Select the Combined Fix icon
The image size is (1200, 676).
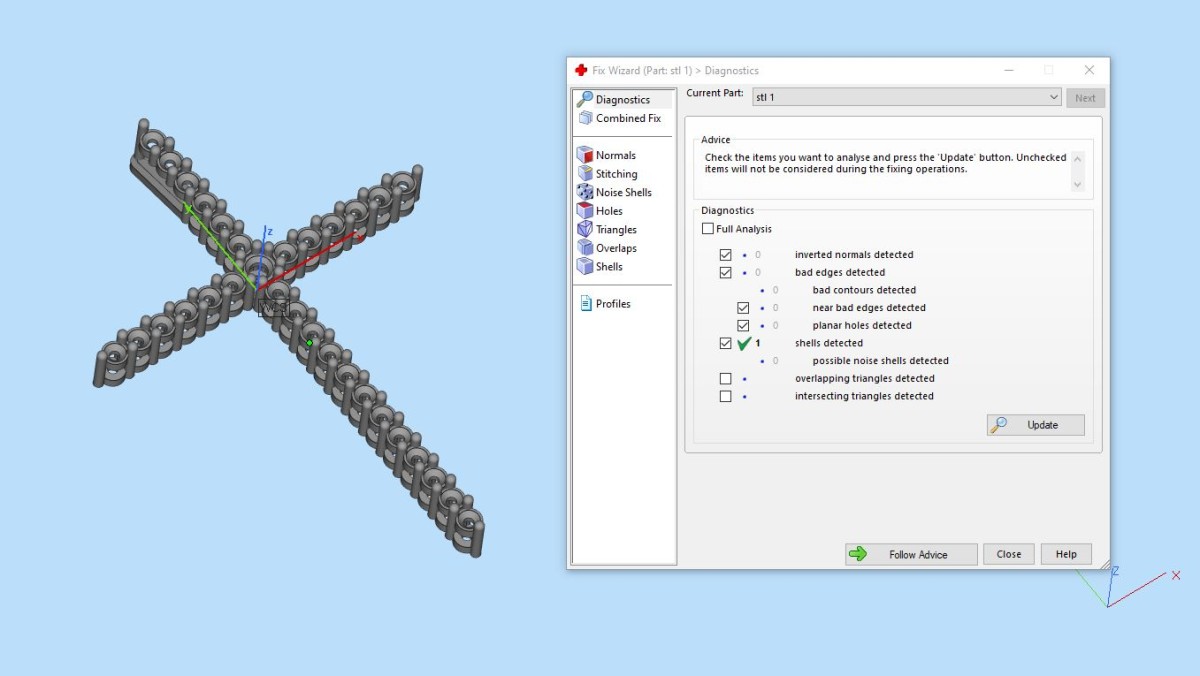click(585, 118)
